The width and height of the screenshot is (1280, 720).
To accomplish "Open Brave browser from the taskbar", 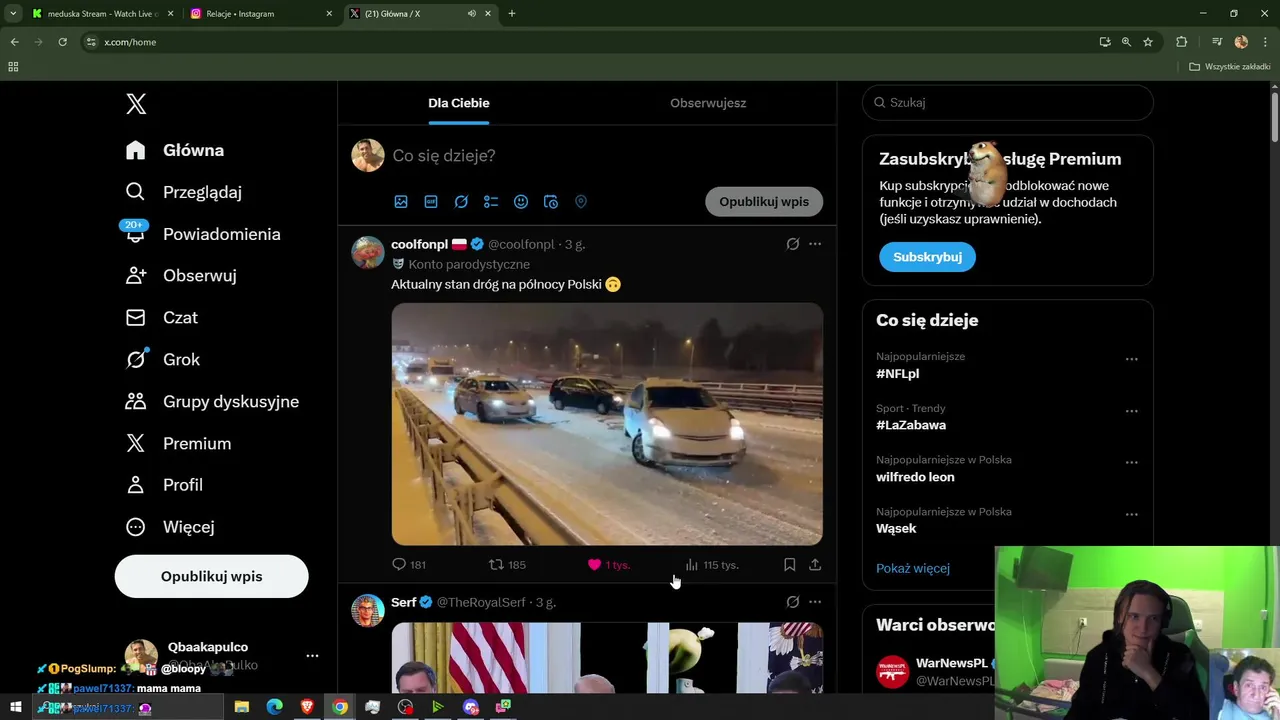I will pos(307,707).
